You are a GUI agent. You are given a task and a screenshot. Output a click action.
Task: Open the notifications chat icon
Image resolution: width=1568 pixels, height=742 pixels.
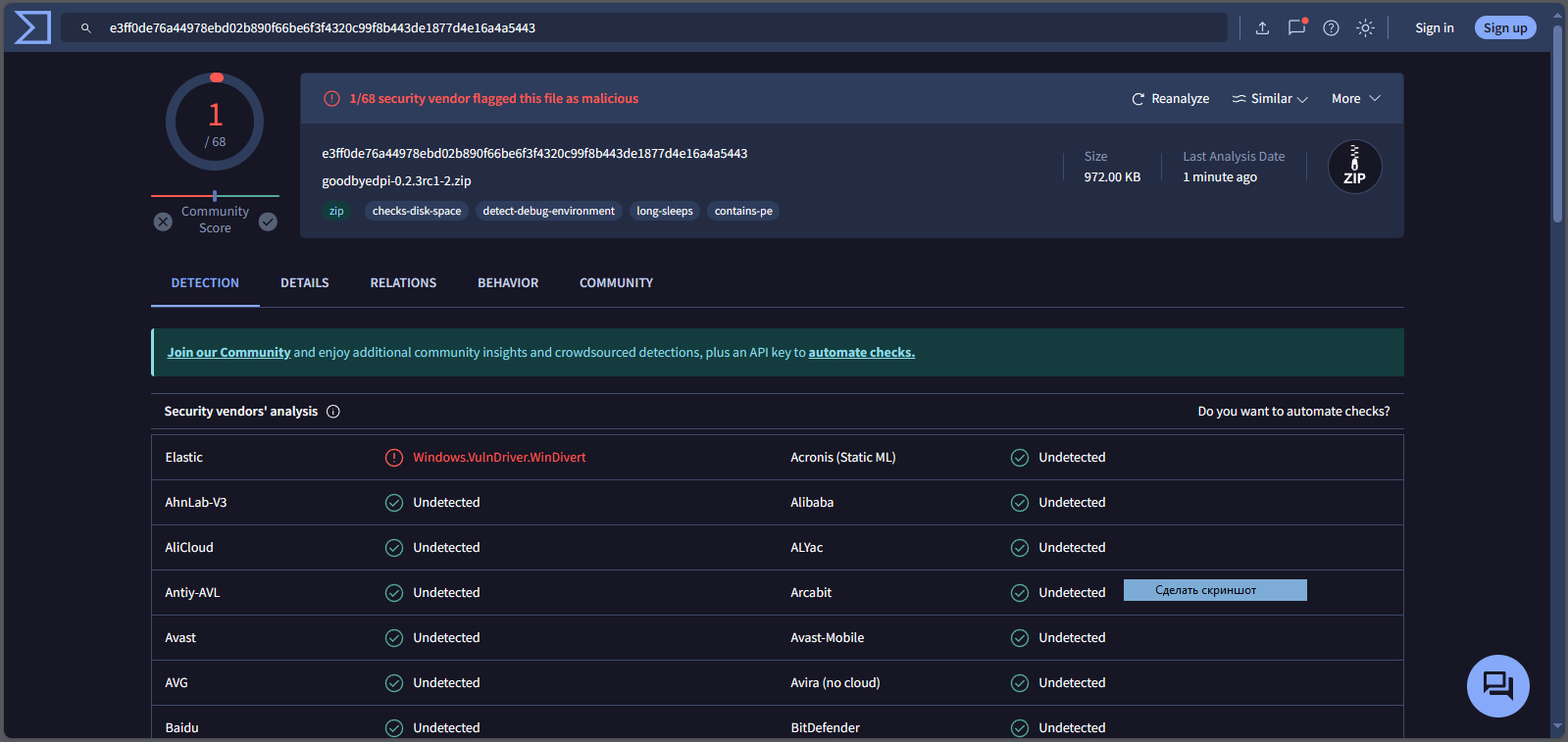tap(1296, 27)
